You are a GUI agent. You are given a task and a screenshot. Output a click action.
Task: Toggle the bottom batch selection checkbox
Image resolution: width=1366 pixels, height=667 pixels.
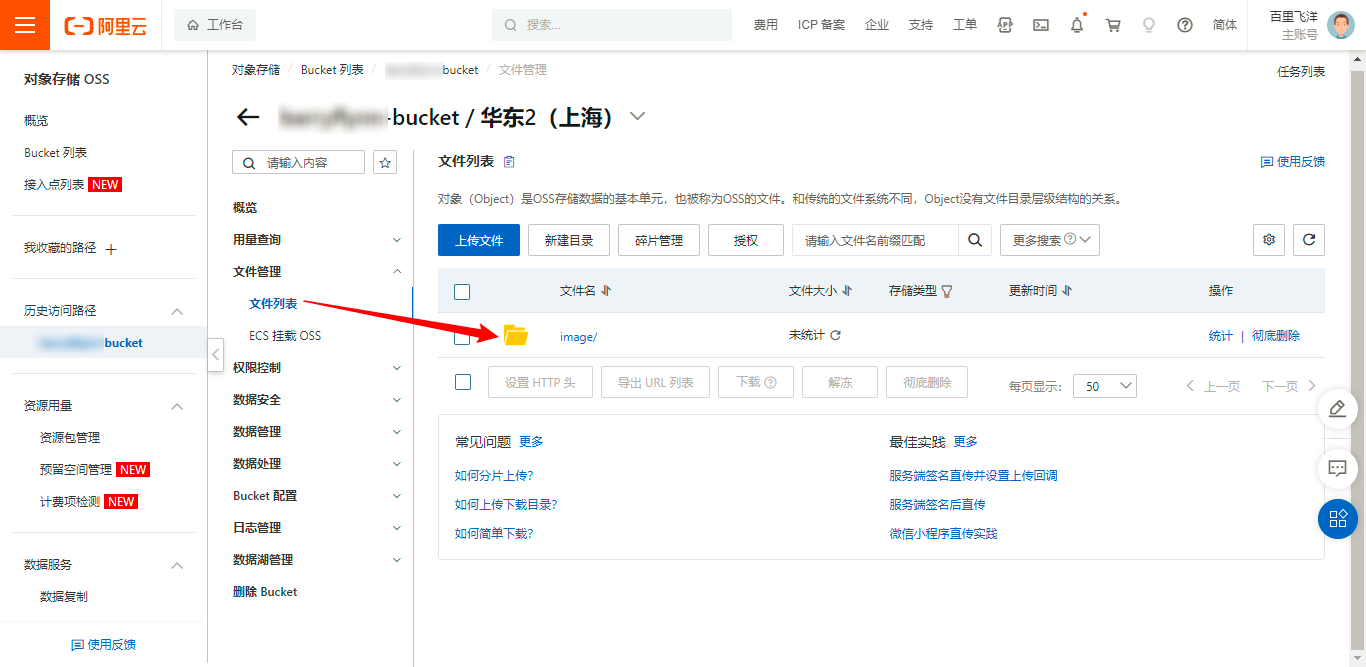coord(462,382)
